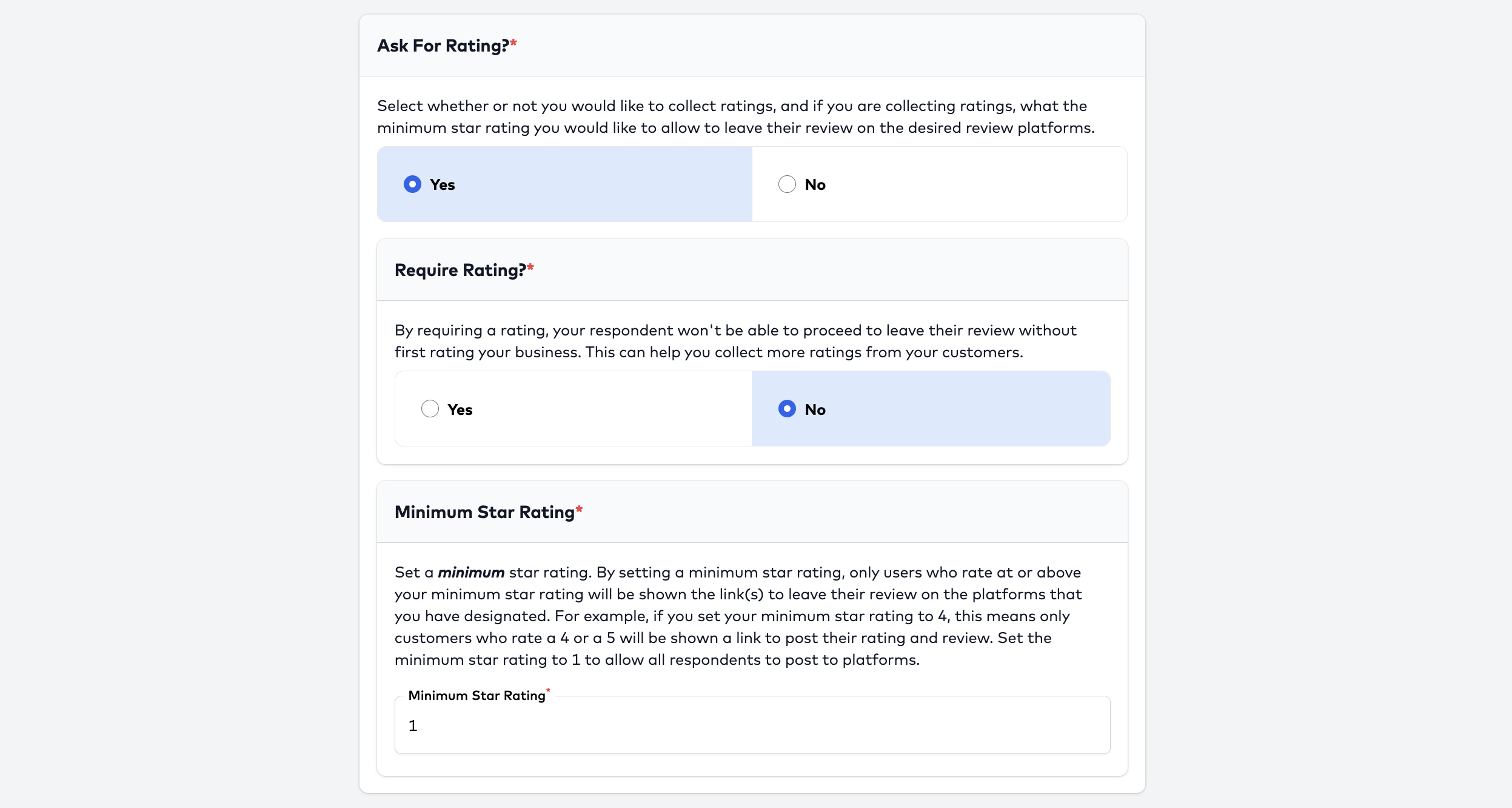The height and width of the screenshot is (808, 1512).
Task: Click the "Yes" label text in Require Rating
Action: (460, 410)
